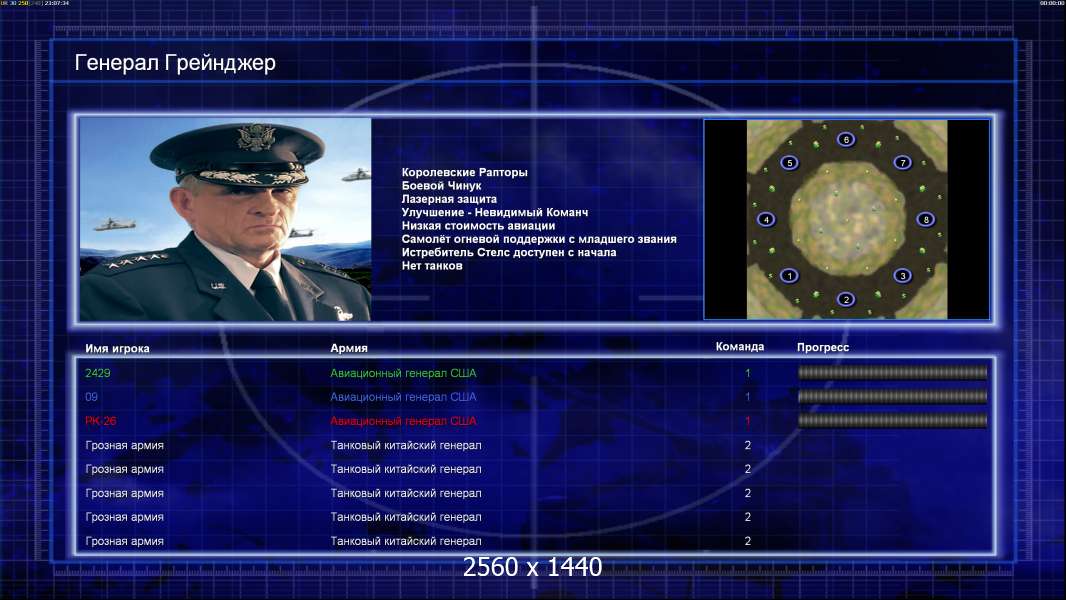Click start position 1 on the map

click(789, 276)
